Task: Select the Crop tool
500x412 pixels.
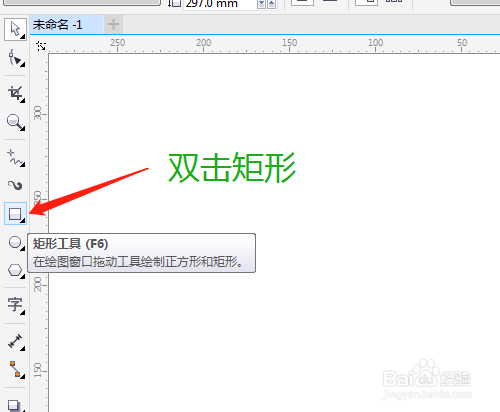Action: [15, 93]
